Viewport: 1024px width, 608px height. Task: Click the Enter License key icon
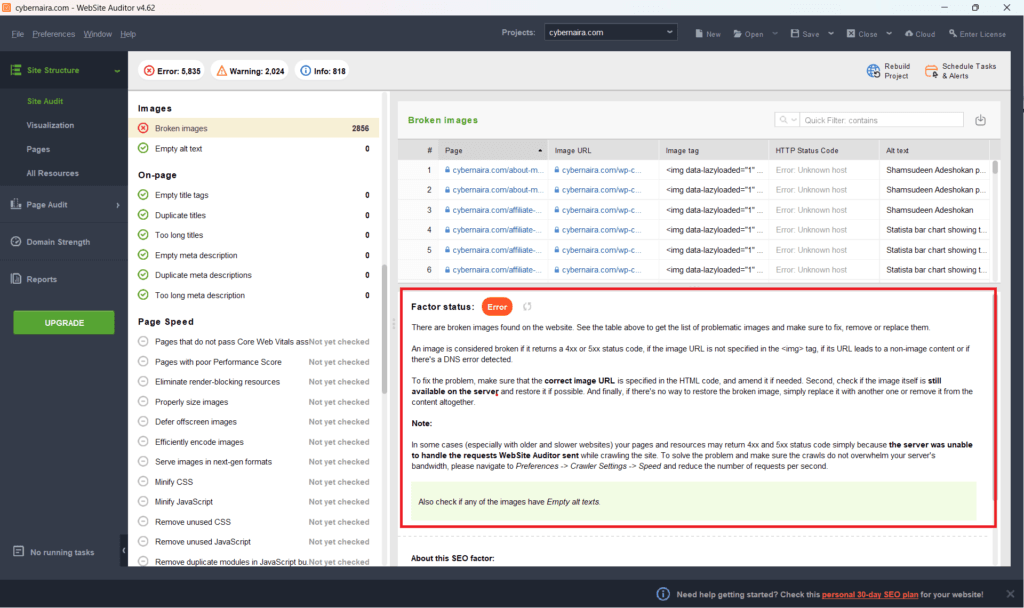(x=953, y=33)
